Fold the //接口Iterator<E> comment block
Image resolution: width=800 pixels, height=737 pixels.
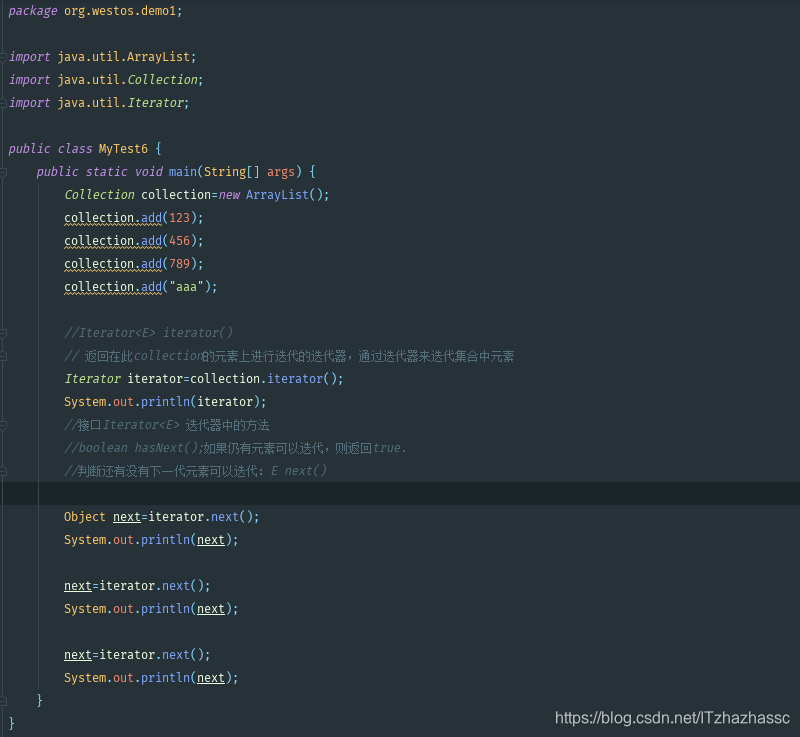coord(3,425)
